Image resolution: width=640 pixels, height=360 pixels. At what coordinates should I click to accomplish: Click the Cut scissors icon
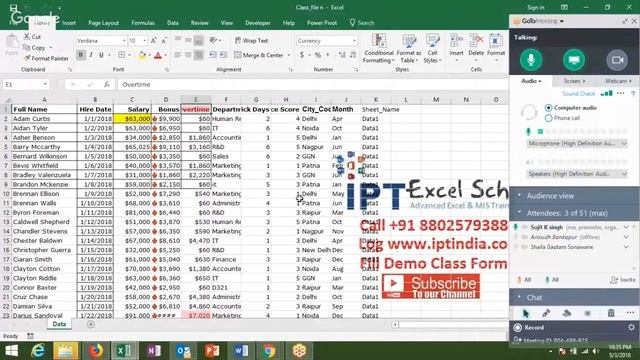(27, 37)
